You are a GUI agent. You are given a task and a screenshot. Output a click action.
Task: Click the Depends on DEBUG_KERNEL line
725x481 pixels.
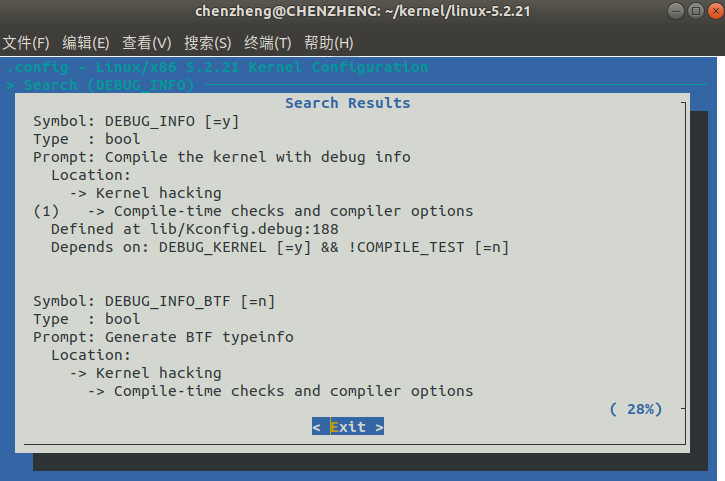point(280,247)
